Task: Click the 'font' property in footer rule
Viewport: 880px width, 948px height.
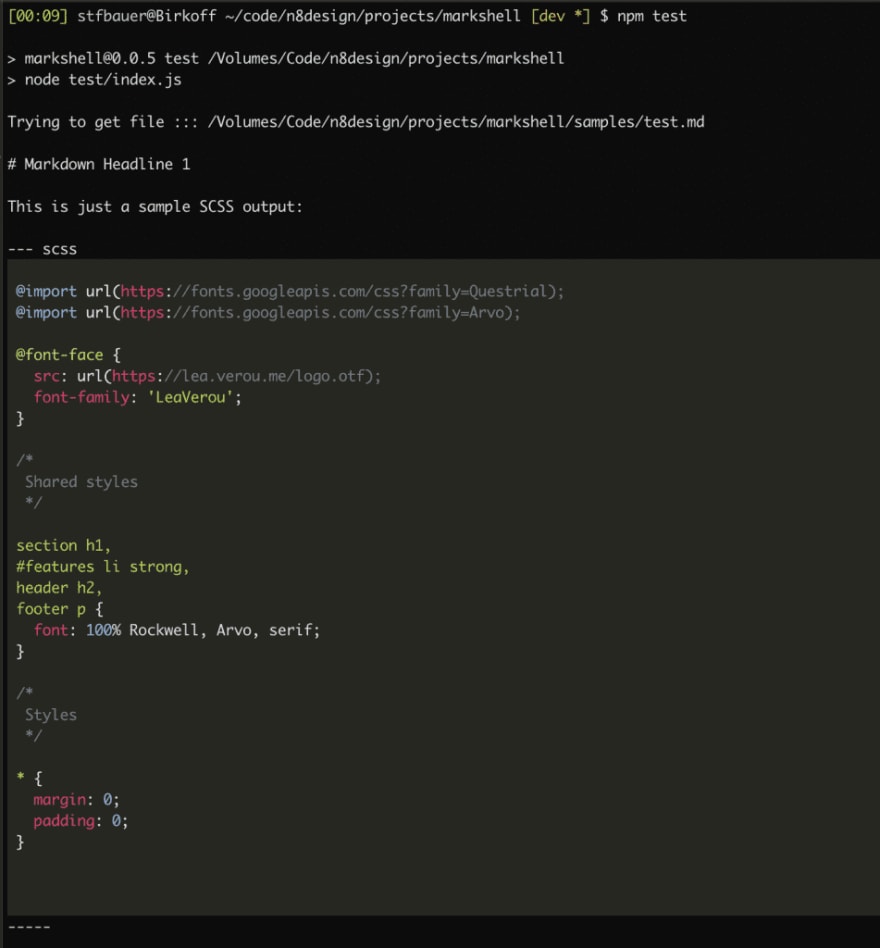Action: pos(51,630)
